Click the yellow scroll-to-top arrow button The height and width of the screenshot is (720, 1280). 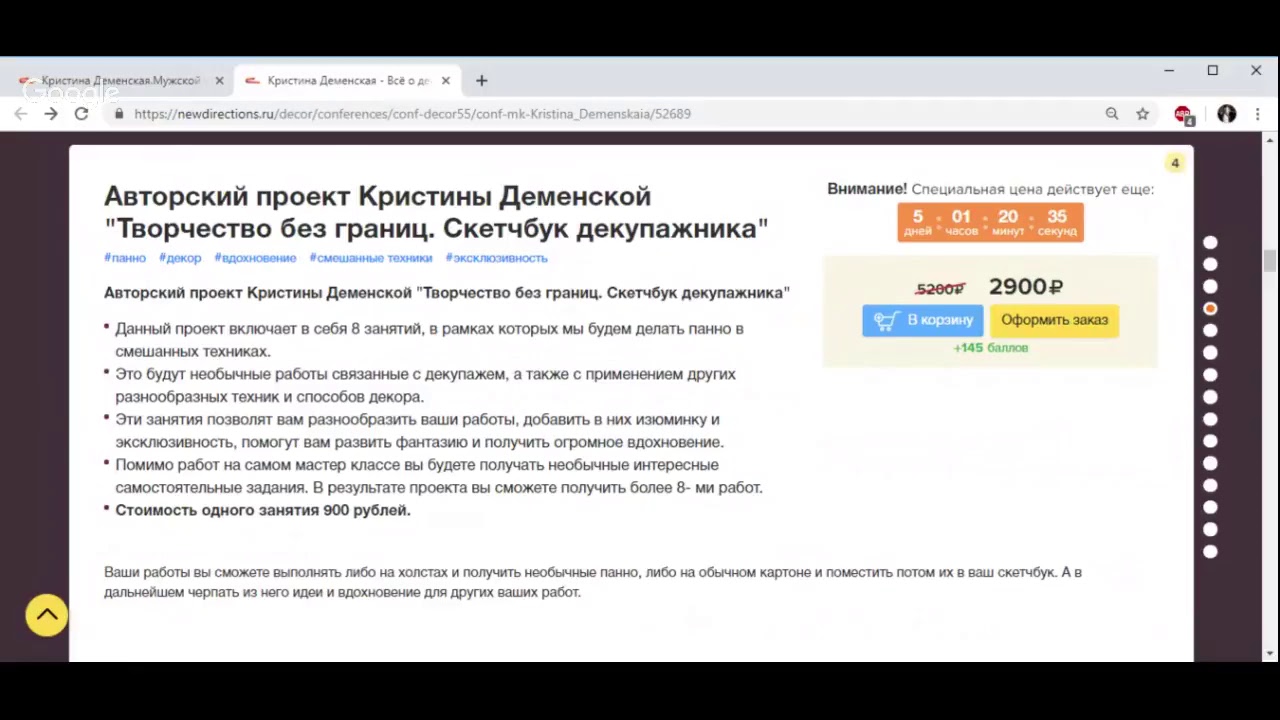(47, 615)
